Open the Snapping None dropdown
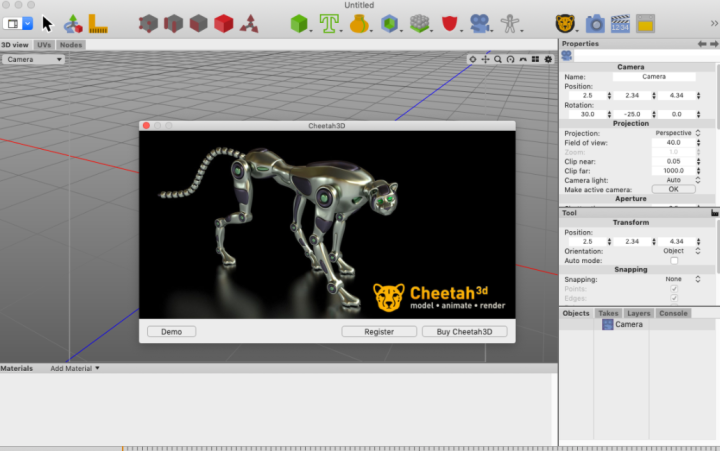The width and height of the screenshot is (720, 451). click(677, 279)
